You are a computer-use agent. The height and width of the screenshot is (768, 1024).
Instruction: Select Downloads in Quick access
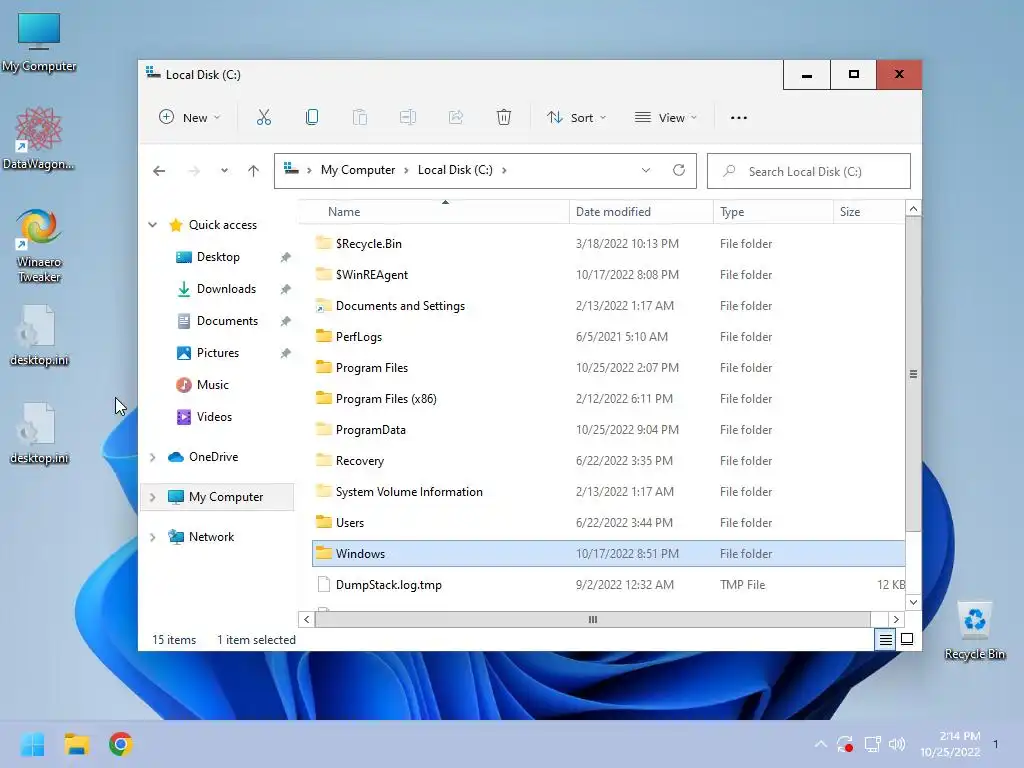[x=226, y=289]
